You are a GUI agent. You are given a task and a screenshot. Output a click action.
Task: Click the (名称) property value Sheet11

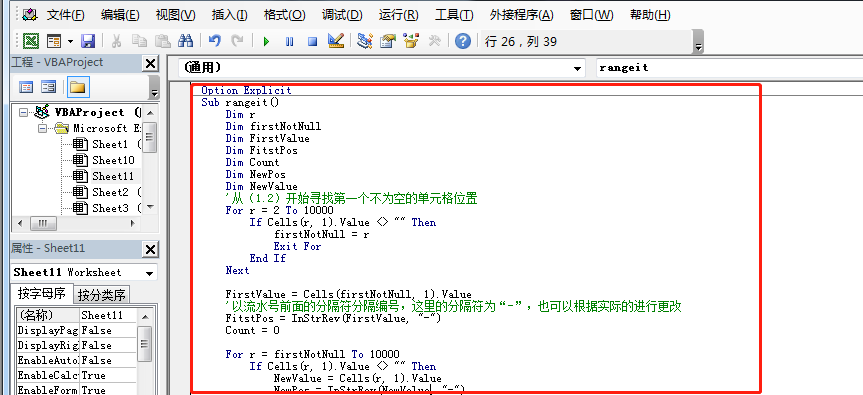108,315
